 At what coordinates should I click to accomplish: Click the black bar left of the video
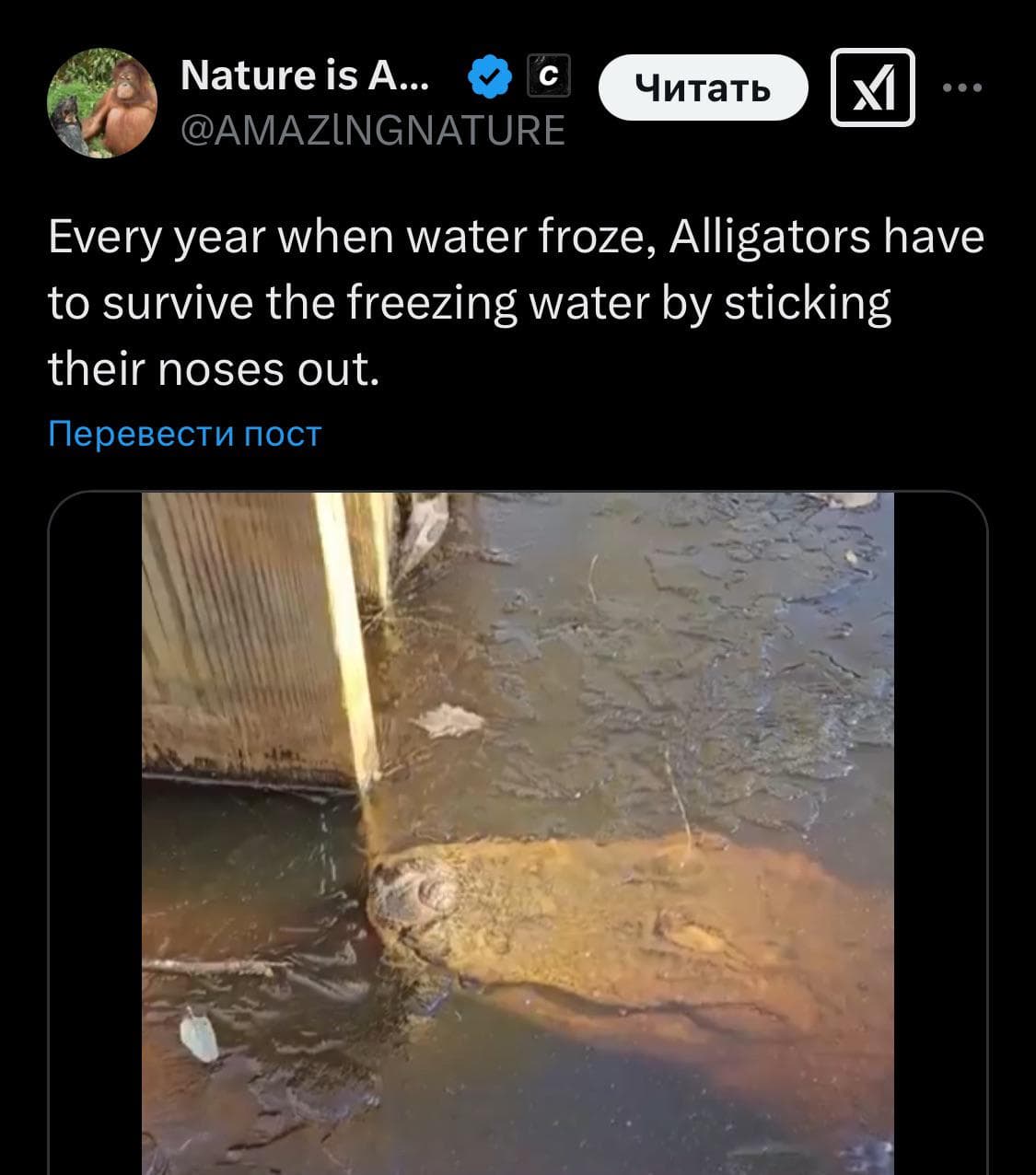(x=95, y=833)
